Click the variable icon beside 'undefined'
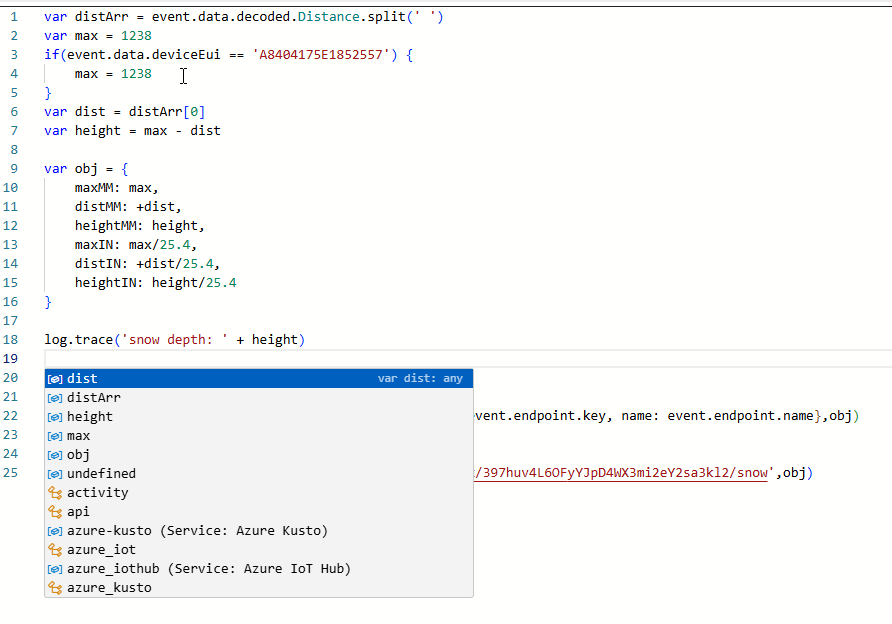892x624 pixels. tap(55, 474)
